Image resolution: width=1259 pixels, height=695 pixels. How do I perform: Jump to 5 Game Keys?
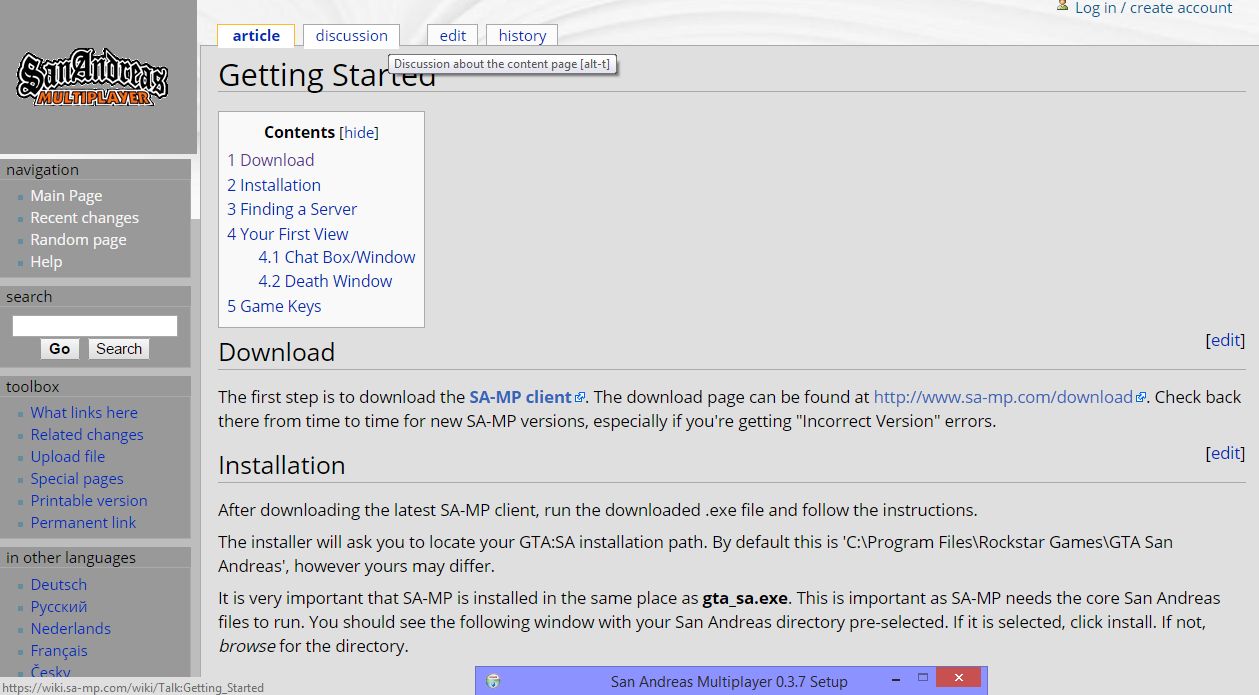[274, 306]
